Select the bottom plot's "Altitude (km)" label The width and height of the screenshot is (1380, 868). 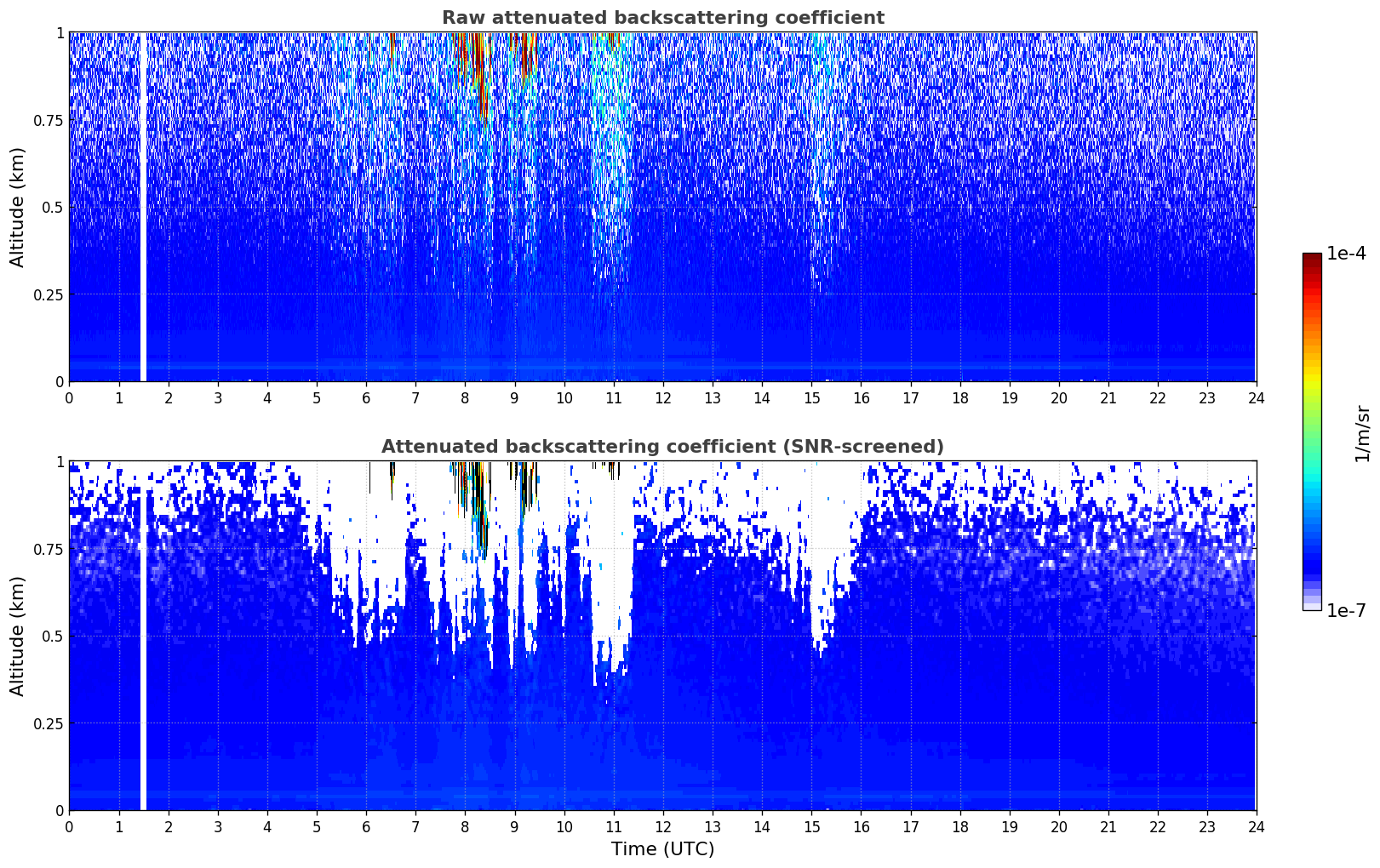18,636
